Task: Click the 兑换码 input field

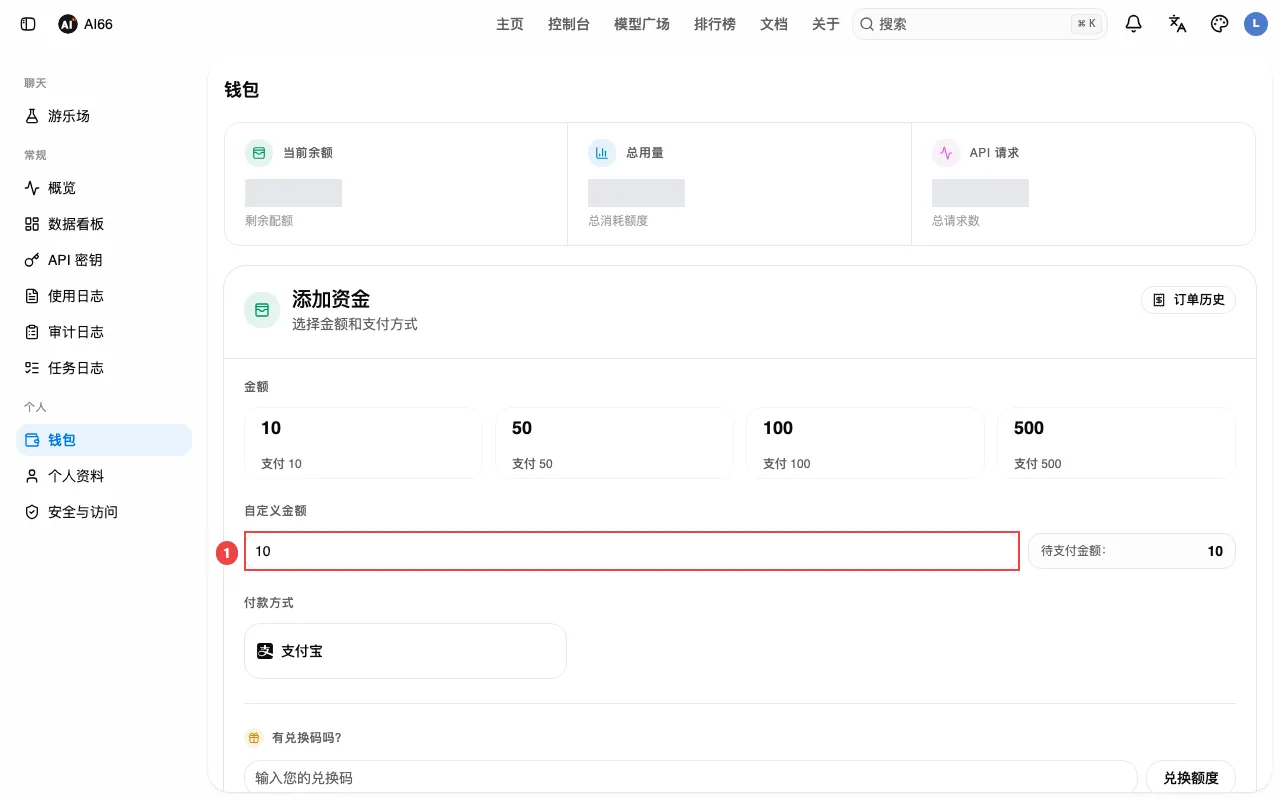Action: [691, 778]
